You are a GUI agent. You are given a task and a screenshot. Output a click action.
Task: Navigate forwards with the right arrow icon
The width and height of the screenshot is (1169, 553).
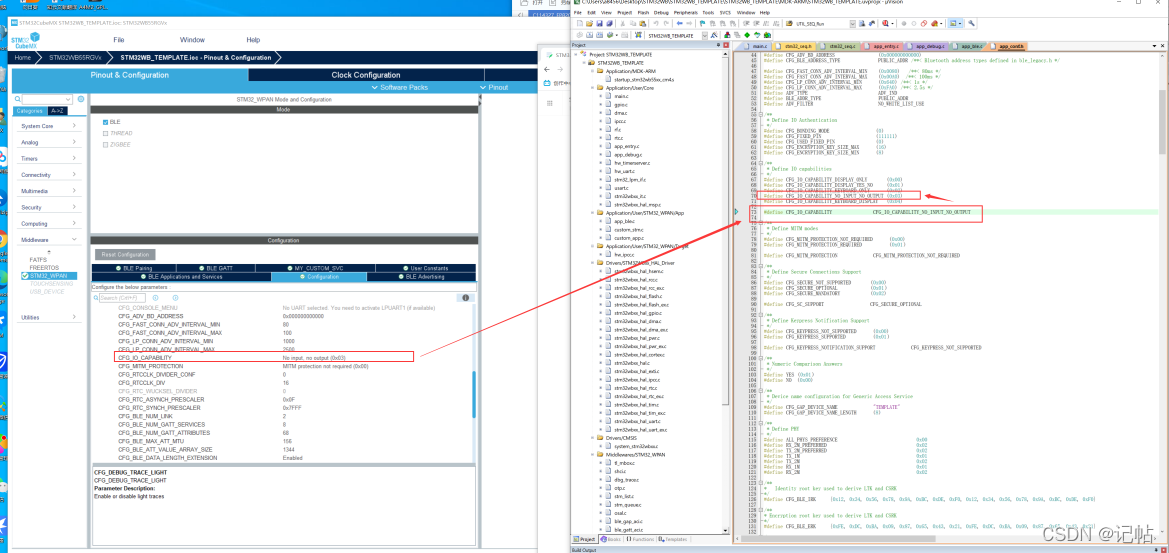coord(689,24)
